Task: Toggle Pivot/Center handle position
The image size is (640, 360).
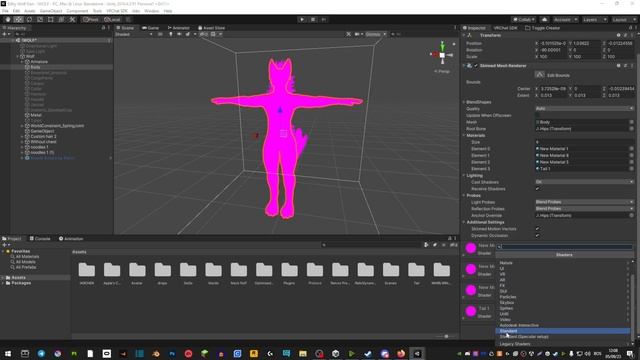Action: tap(91, 20)
